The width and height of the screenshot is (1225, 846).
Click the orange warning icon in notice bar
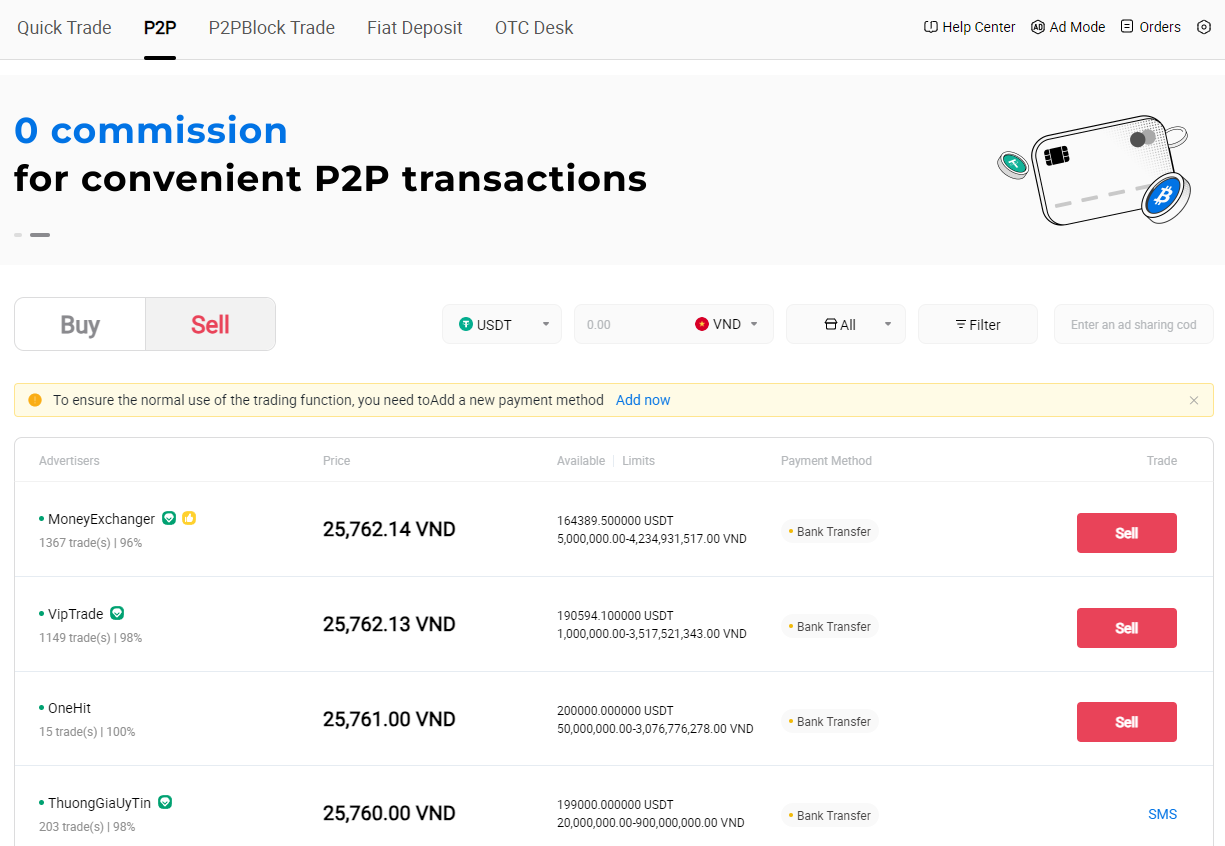click(x=35, y=400)
